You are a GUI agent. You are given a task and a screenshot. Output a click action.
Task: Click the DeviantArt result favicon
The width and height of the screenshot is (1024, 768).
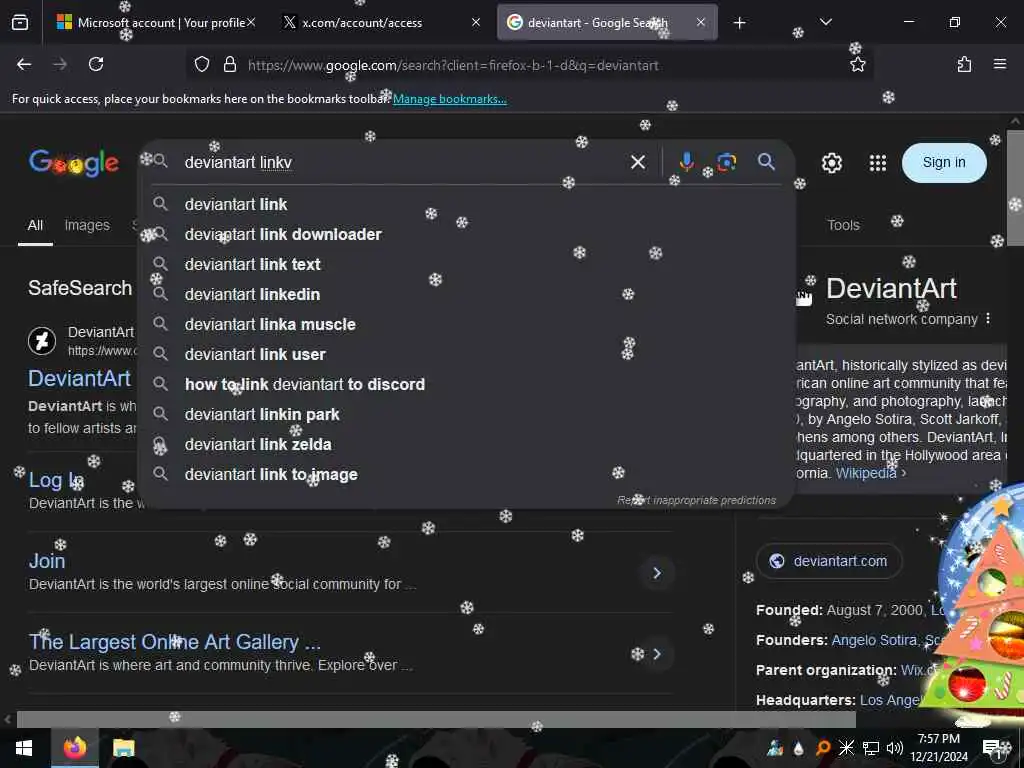(42, 340)
